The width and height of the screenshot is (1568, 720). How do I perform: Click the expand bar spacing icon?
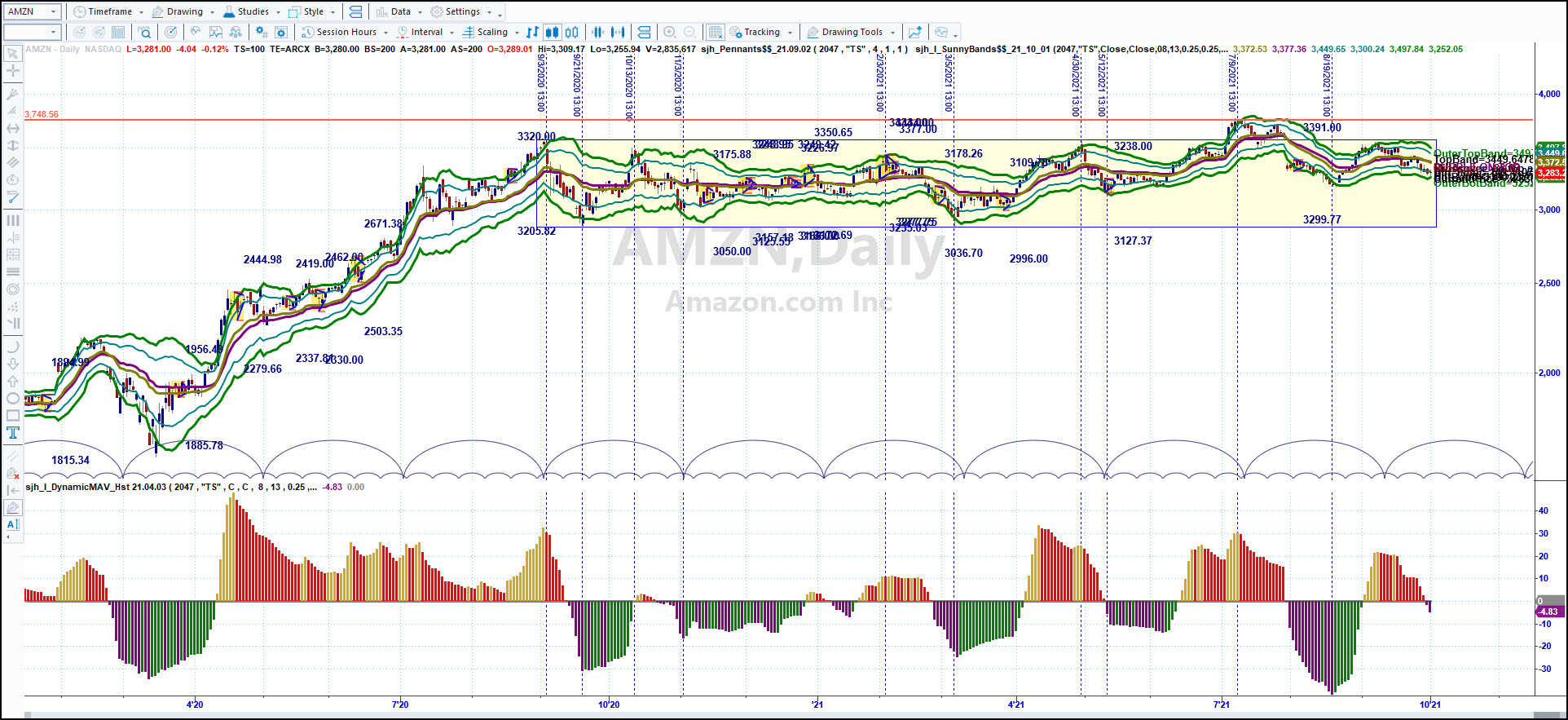pos(618,32)
